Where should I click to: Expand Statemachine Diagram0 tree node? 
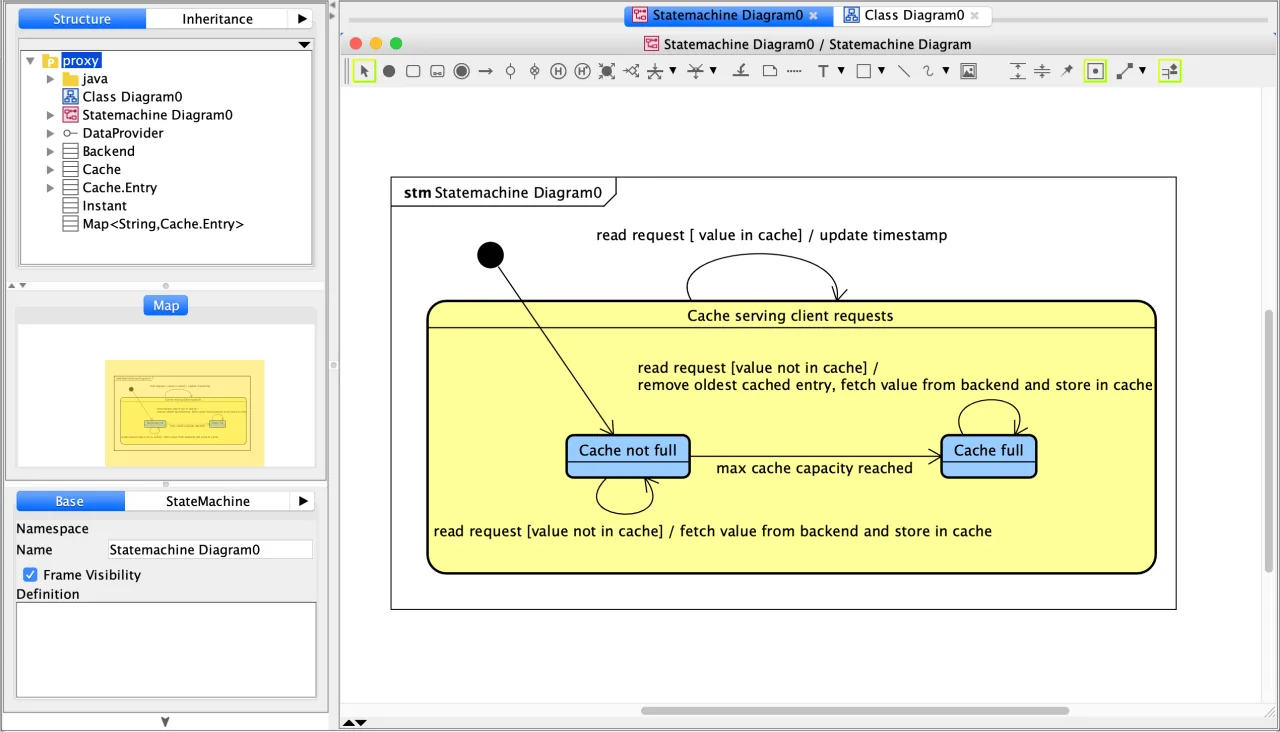point(51,115)
